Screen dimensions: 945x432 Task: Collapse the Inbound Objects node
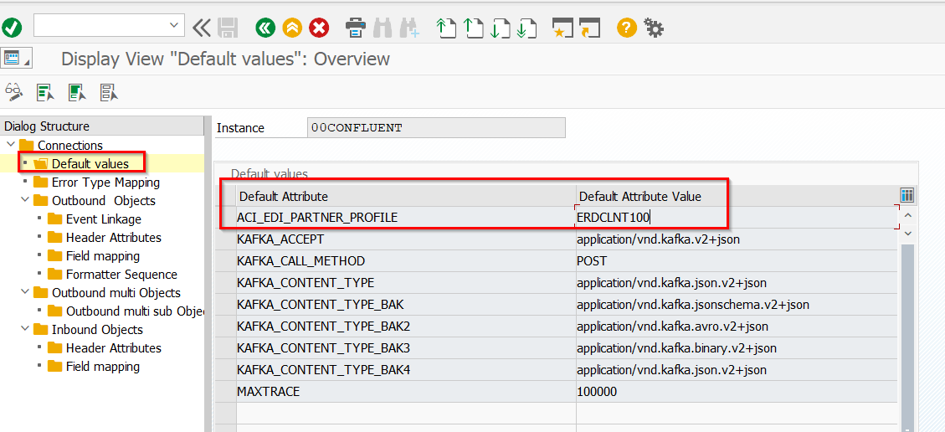(x=25, y=329)
